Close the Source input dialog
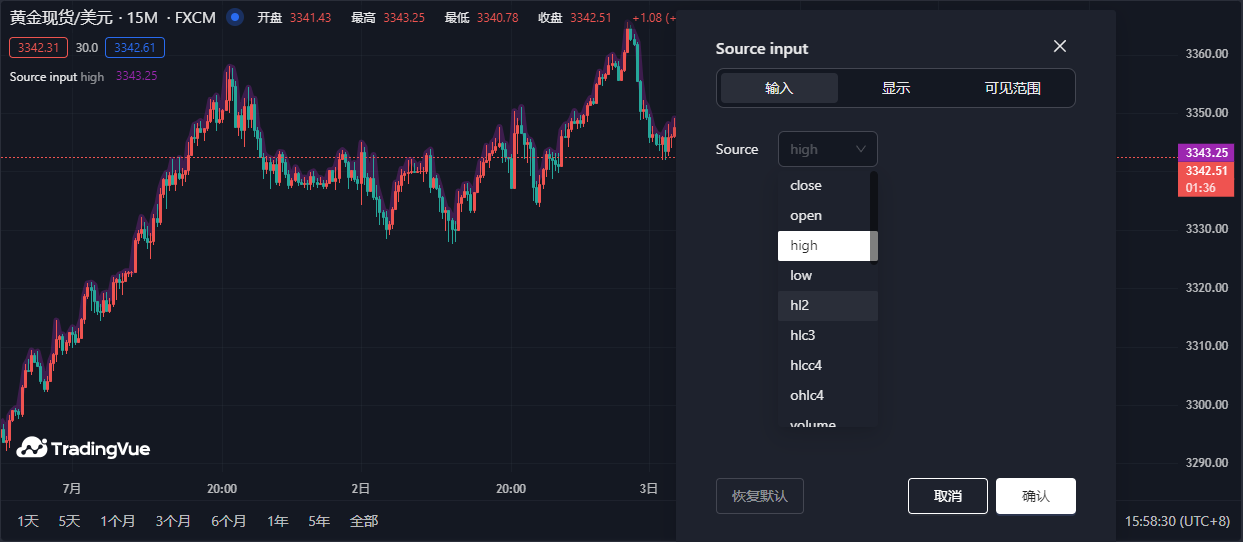 pyautogui.click(x=1060, y=46)
